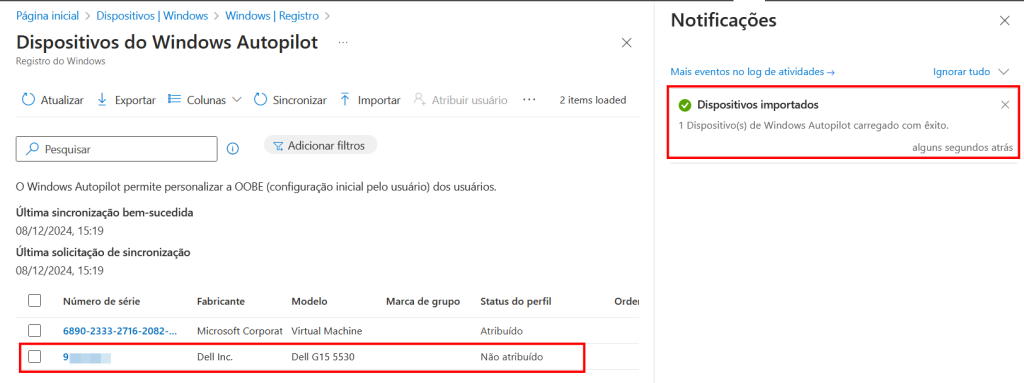Sort by Número de série column header
The image size is (1024, 383).
101,301
